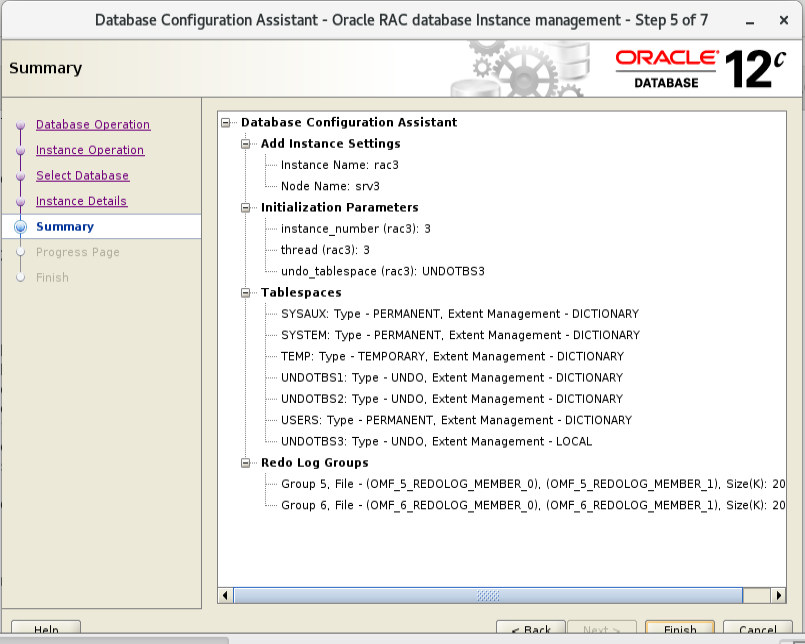Viewport: 805px width, 644px height.
Task: Select the Instance Name: rac3 row
Action: point(340,165)
